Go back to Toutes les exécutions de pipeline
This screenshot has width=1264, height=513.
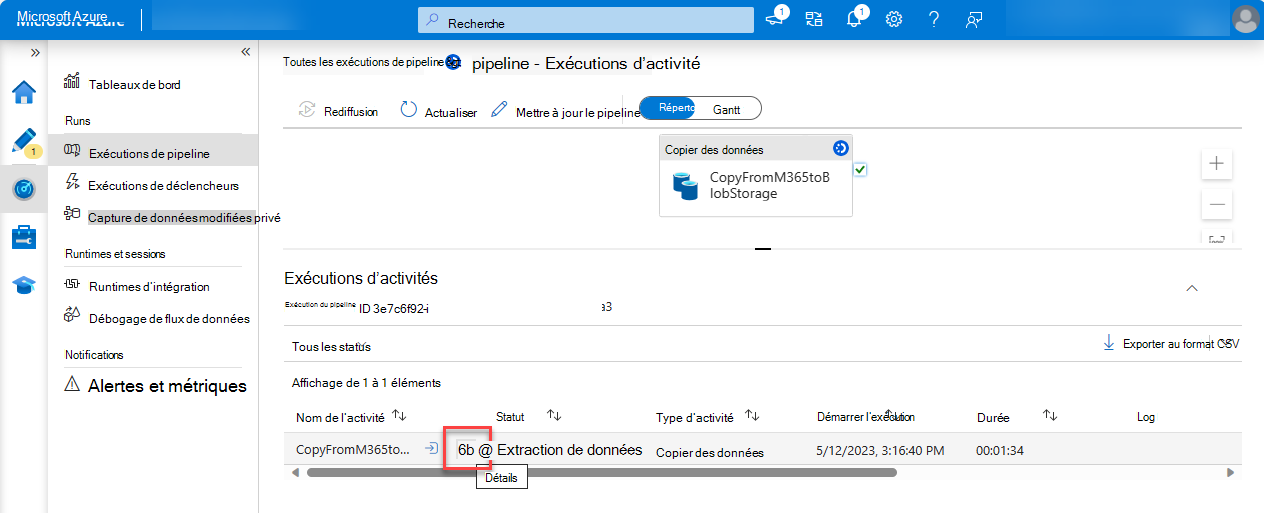(x=362, y=62)
